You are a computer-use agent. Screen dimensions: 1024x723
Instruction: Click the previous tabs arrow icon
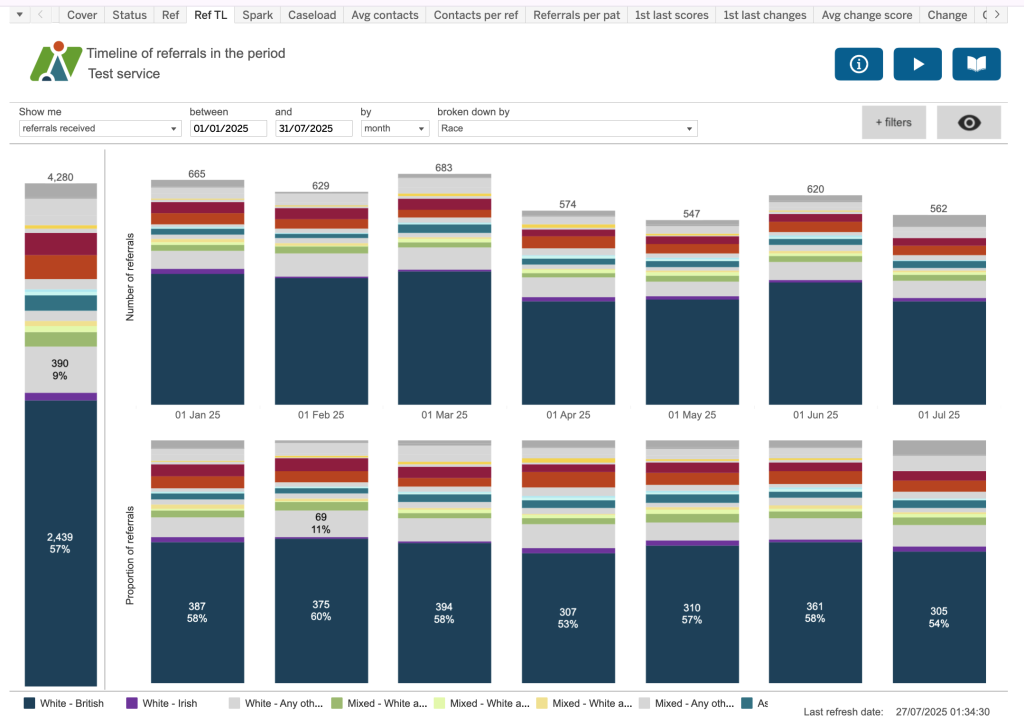pyautogui.click(x=40, y=15)
